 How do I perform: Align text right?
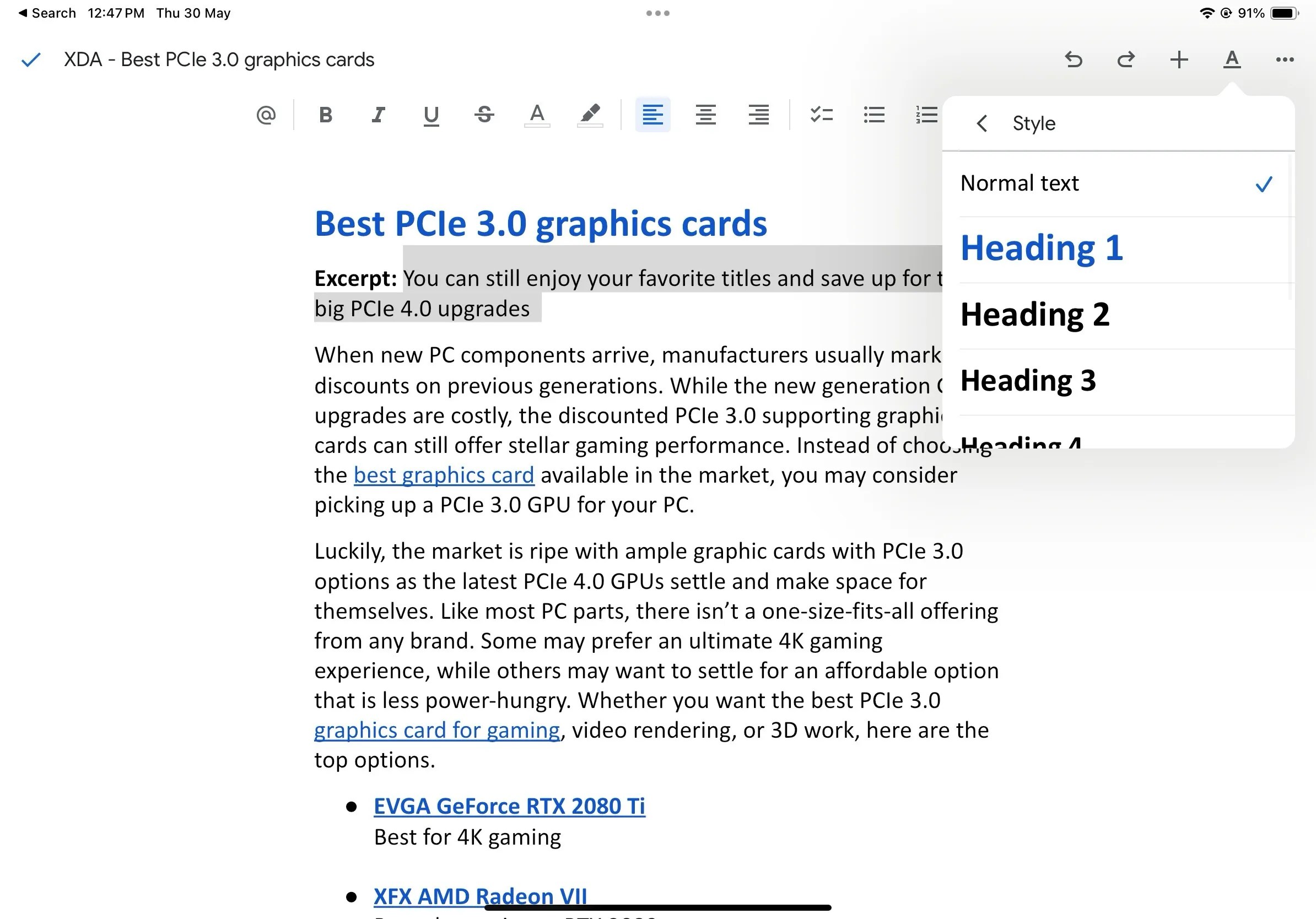pos(758,115)
